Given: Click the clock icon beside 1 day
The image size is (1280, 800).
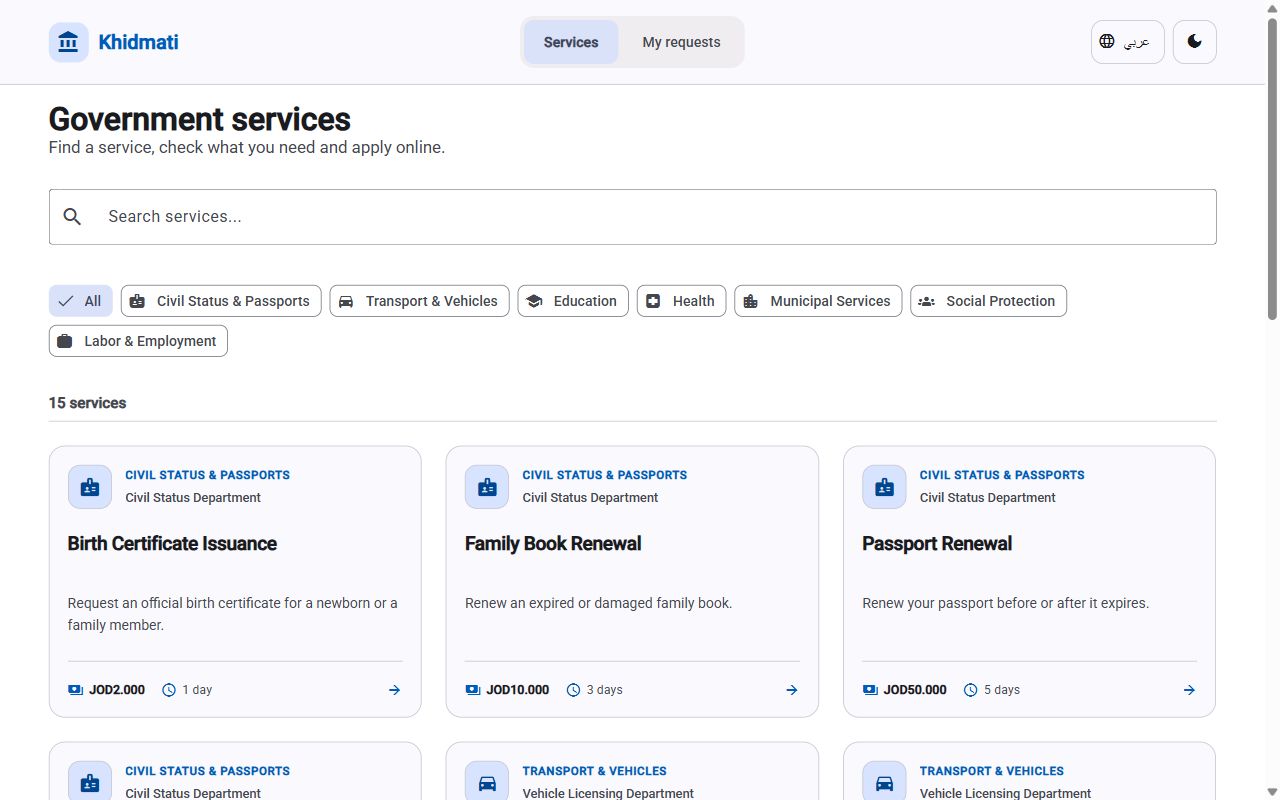Looking at the screenshot, I should (x=169, y=690).
